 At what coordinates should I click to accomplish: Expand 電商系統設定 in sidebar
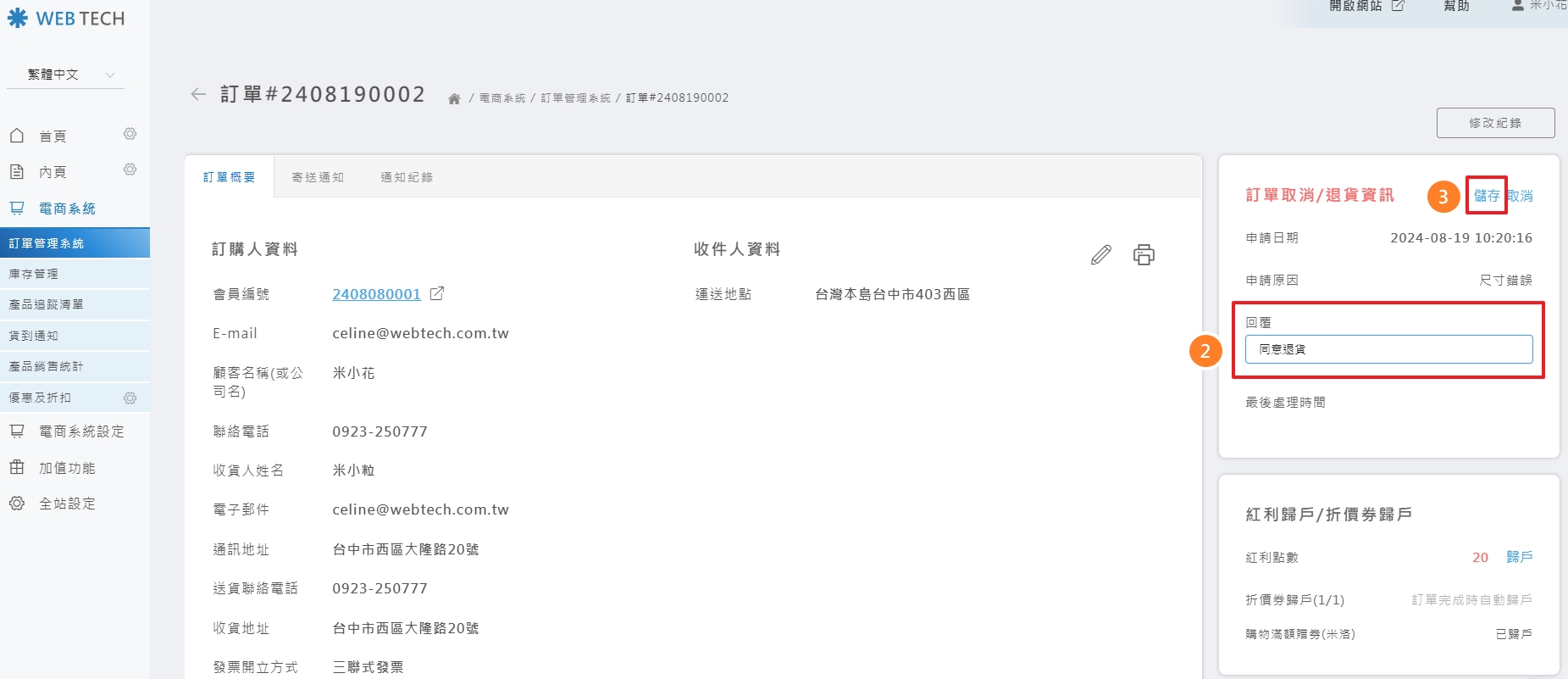(x=81, y=431)
